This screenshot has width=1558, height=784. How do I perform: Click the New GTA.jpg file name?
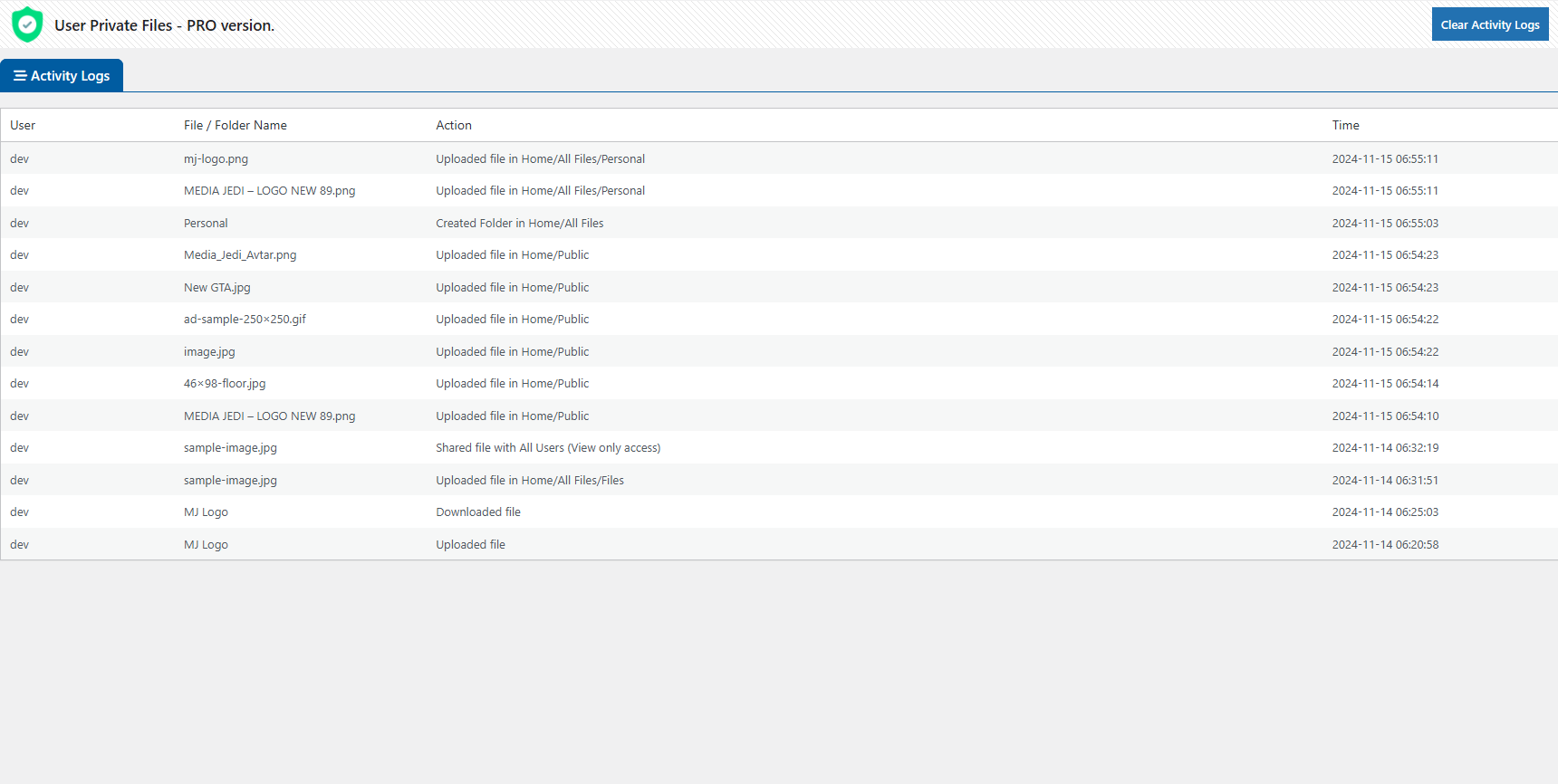pos(216,288)
